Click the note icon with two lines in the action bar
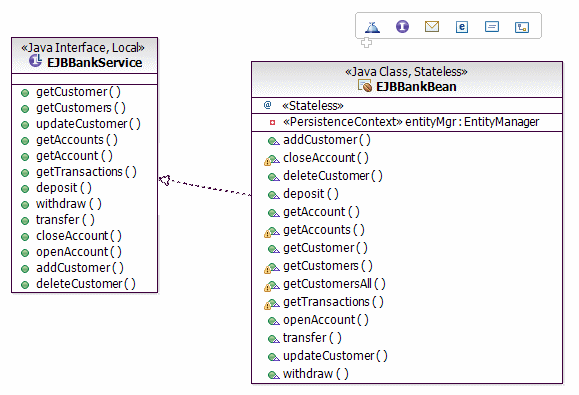579x395 pixels. (491, 27)
